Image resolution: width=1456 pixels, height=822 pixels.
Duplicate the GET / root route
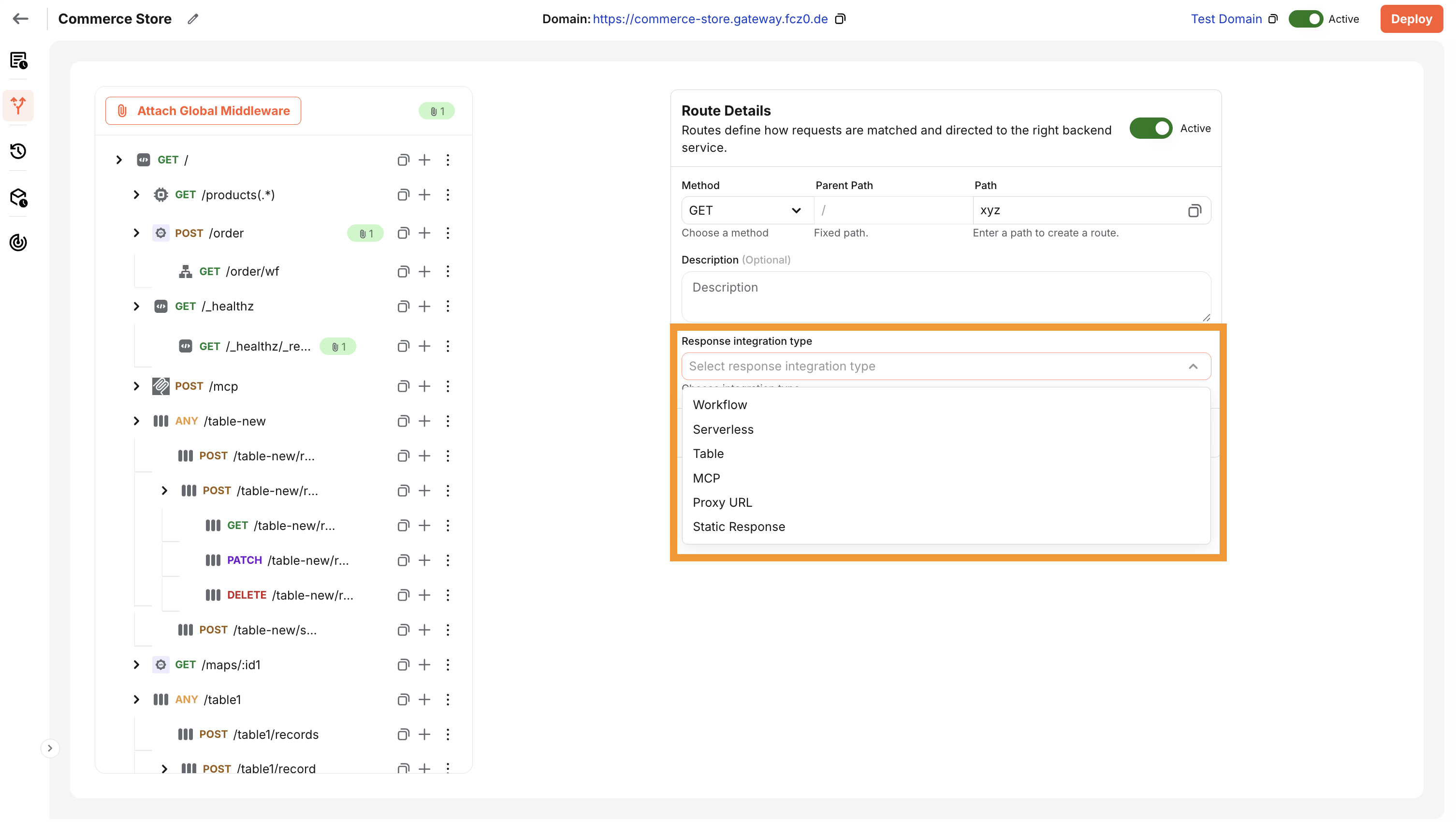403,160
